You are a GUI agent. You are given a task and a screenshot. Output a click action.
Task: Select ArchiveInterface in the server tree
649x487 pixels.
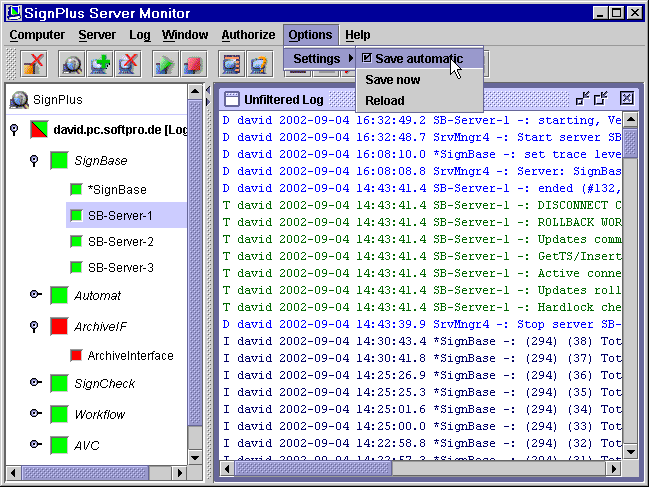coord(130,355)
